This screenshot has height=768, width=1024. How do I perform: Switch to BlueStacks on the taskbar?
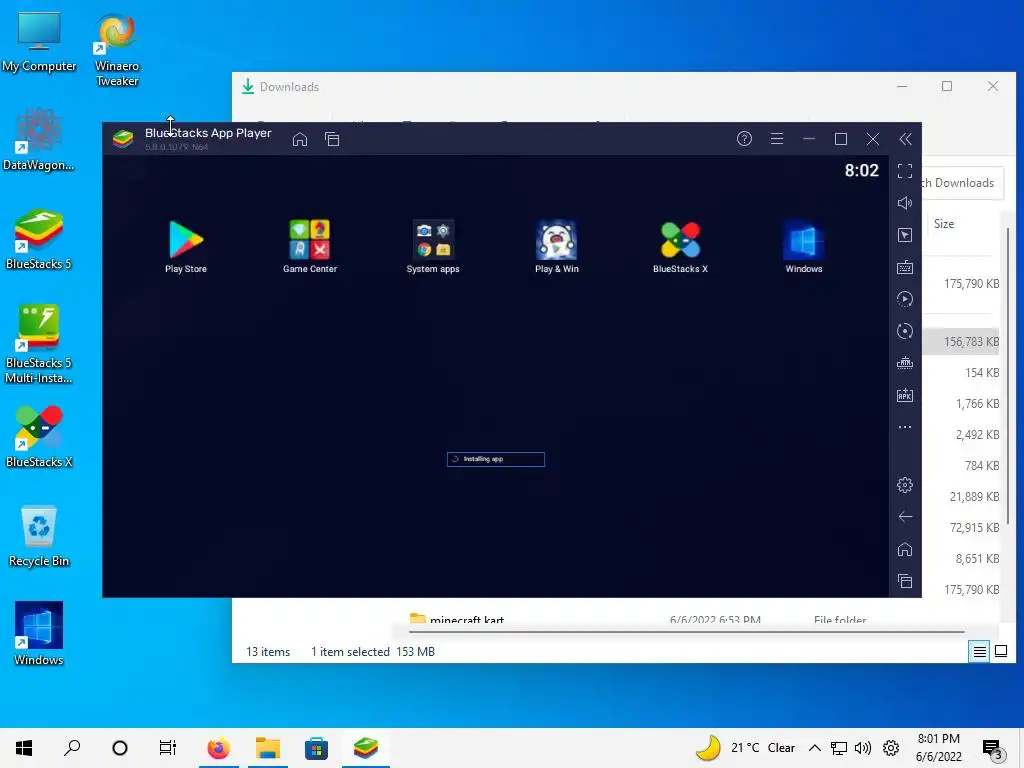pyautogui.click(x=366, y=748)
